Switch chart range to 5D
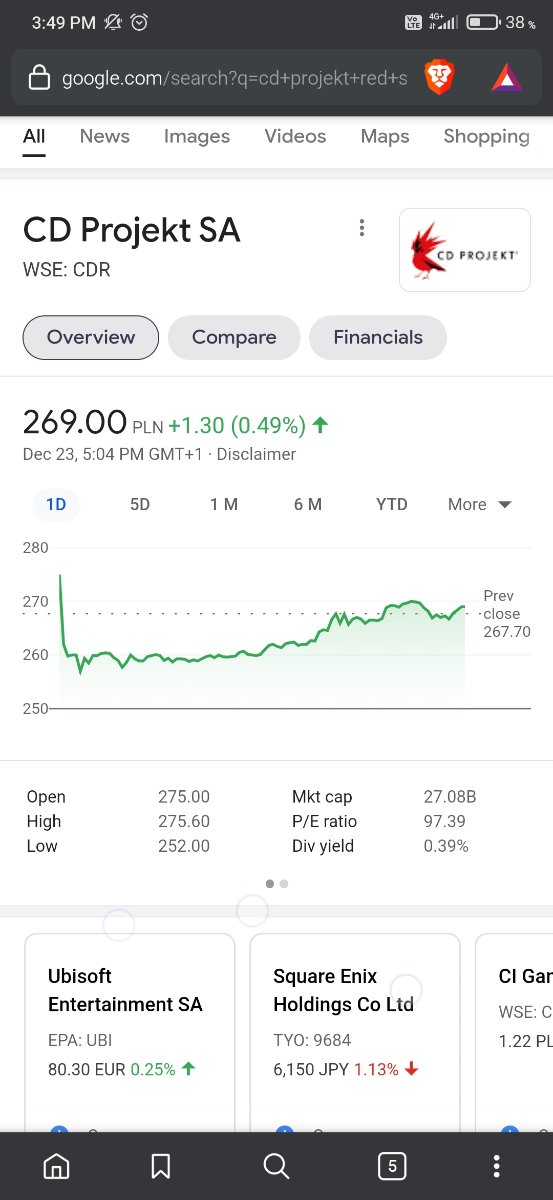This screenshot has height=1200, width=553. click(x=140, y=504)
